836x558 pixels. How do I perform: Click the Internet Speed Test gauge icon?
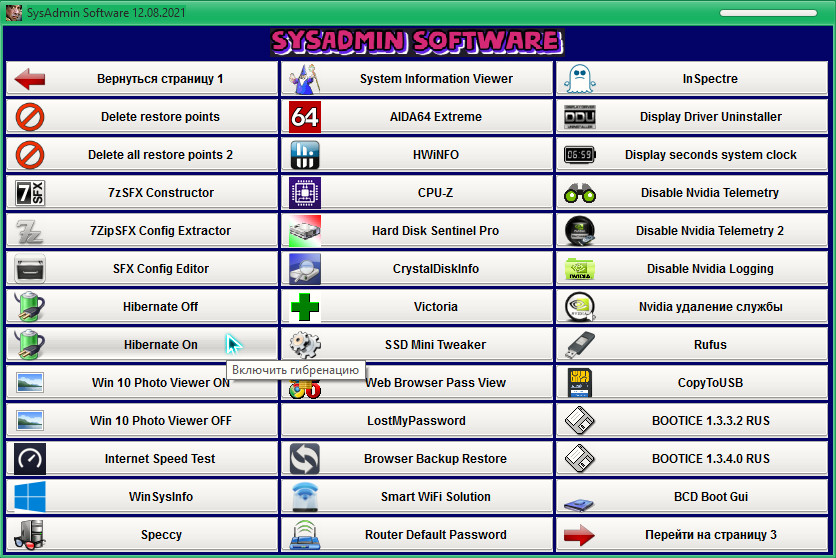[30, 459]
